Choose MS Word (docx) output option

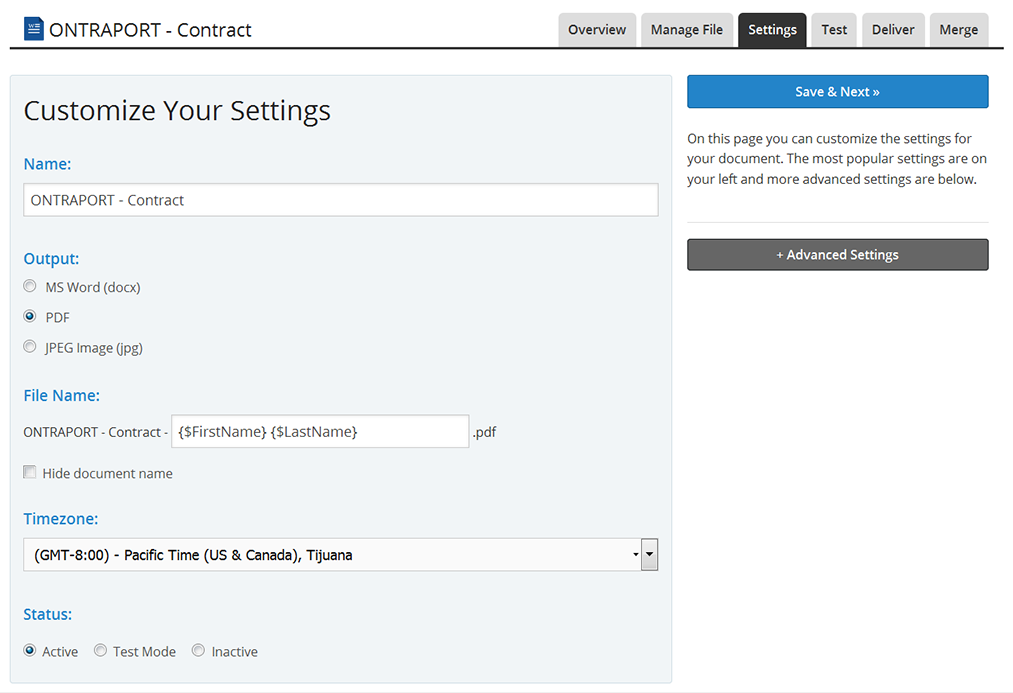tap(30, 287)
